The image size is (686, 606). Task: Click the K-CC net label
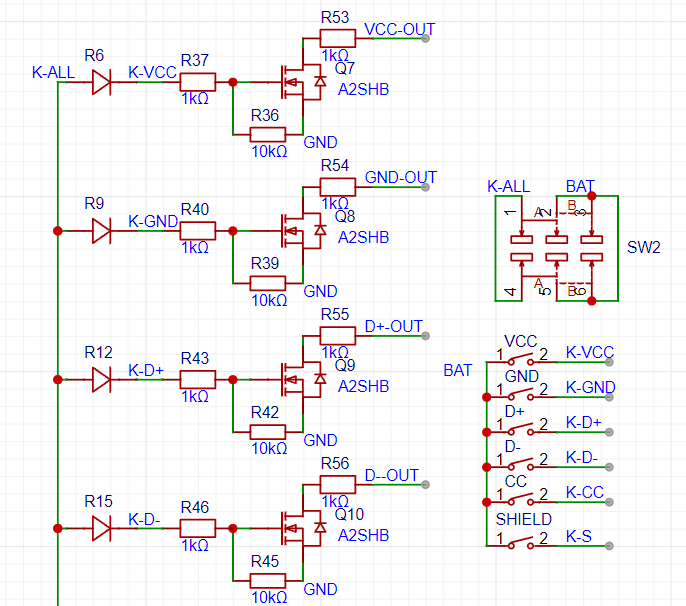(x=584, y=492)
